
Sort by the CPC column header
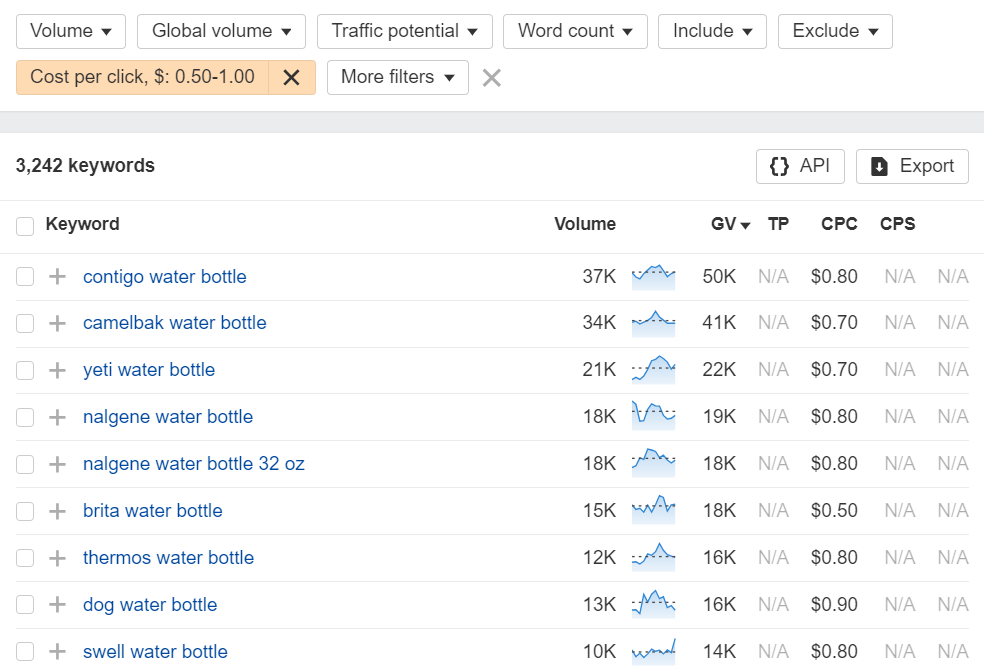point(839,224)
